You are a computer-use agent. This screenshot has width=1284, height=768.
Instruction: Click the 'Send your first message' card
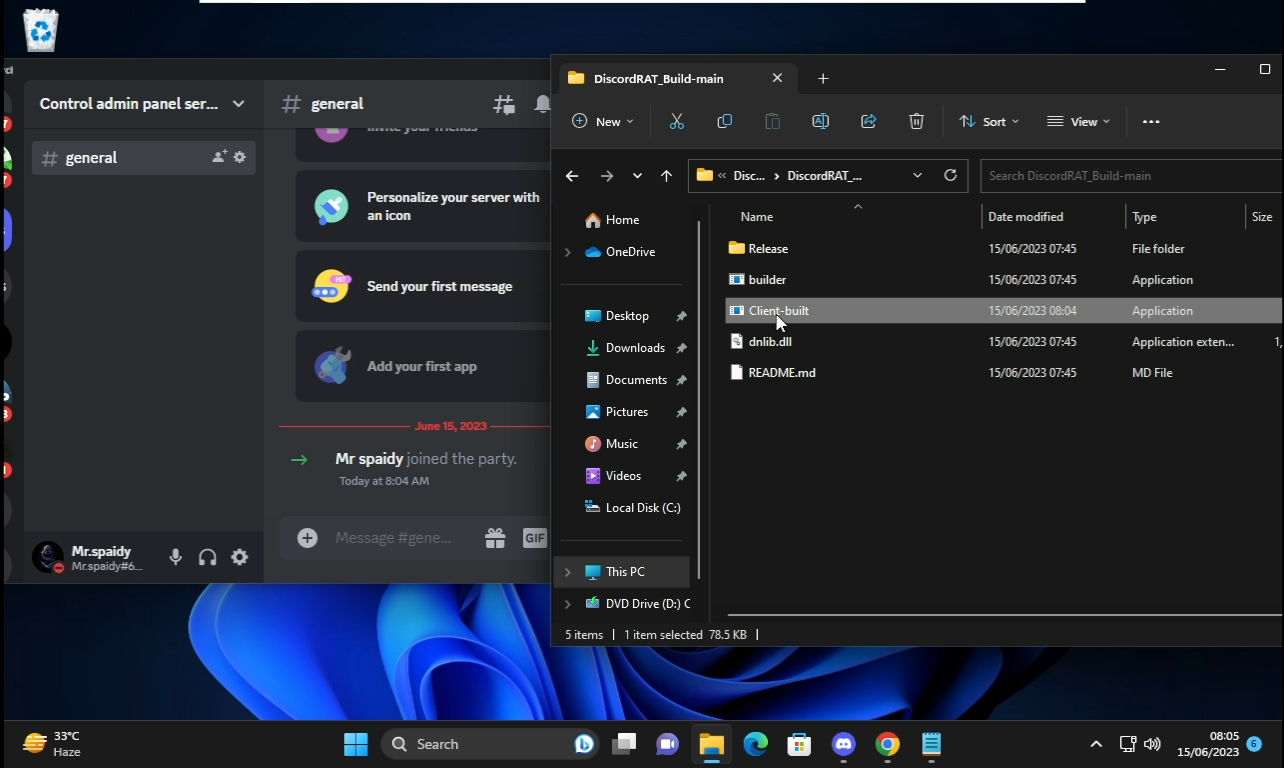pyautogui.click(x=423, y=286)
